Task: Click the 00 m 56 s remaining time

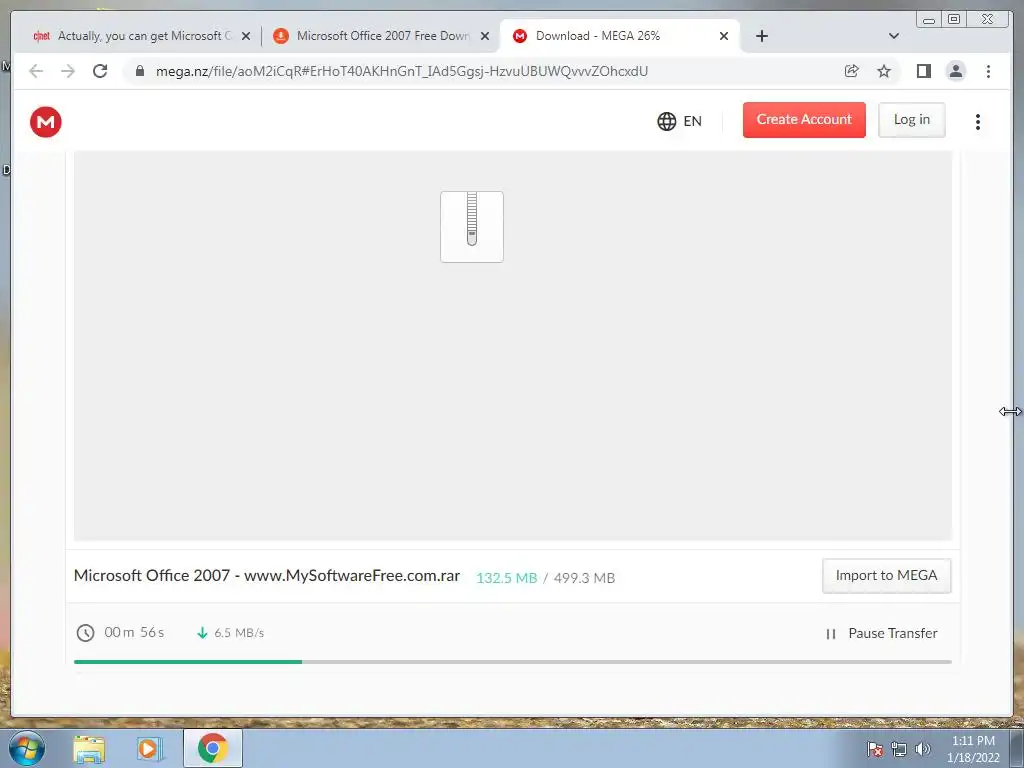Action: pos(134,632)
